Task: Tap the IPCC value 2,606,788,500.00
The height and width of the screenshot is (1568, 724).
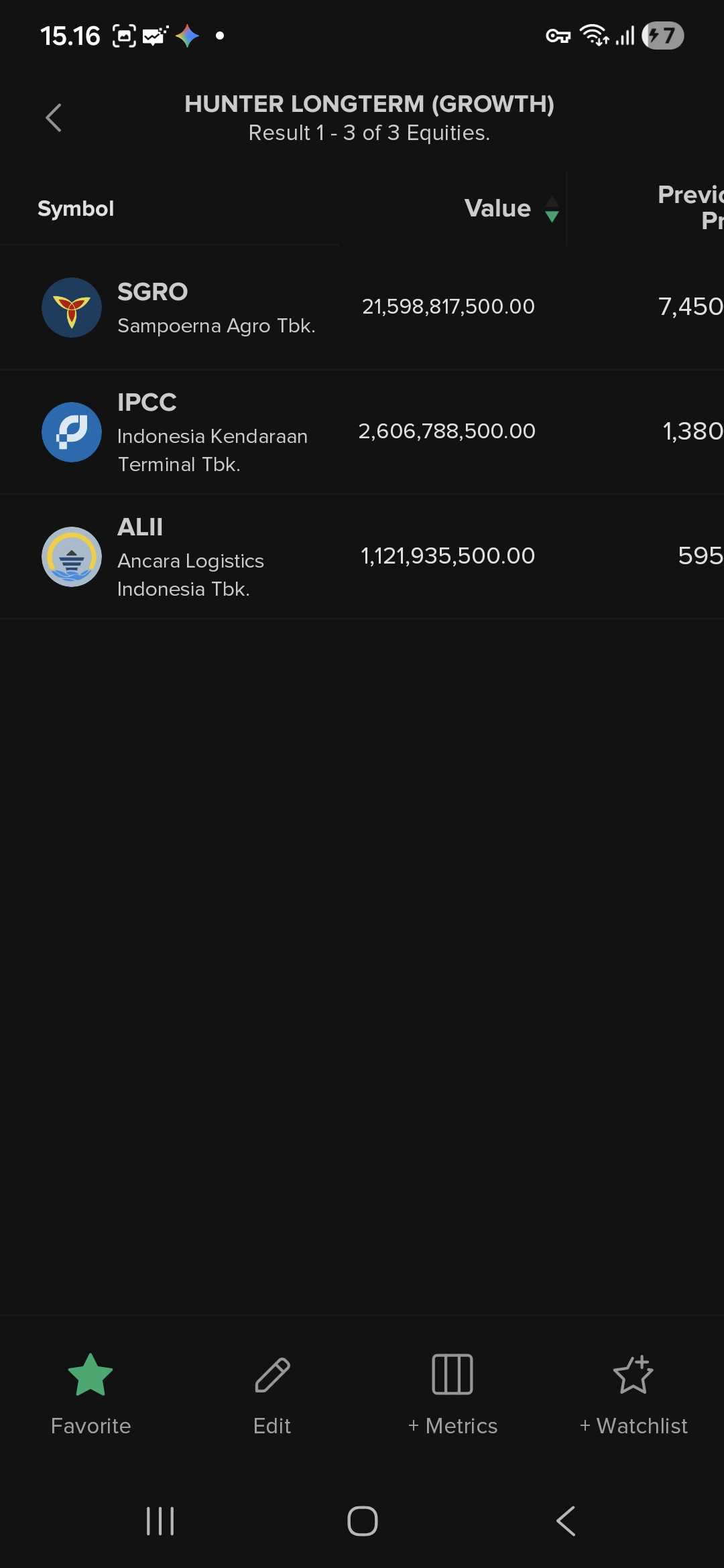Action: (446, 432)
